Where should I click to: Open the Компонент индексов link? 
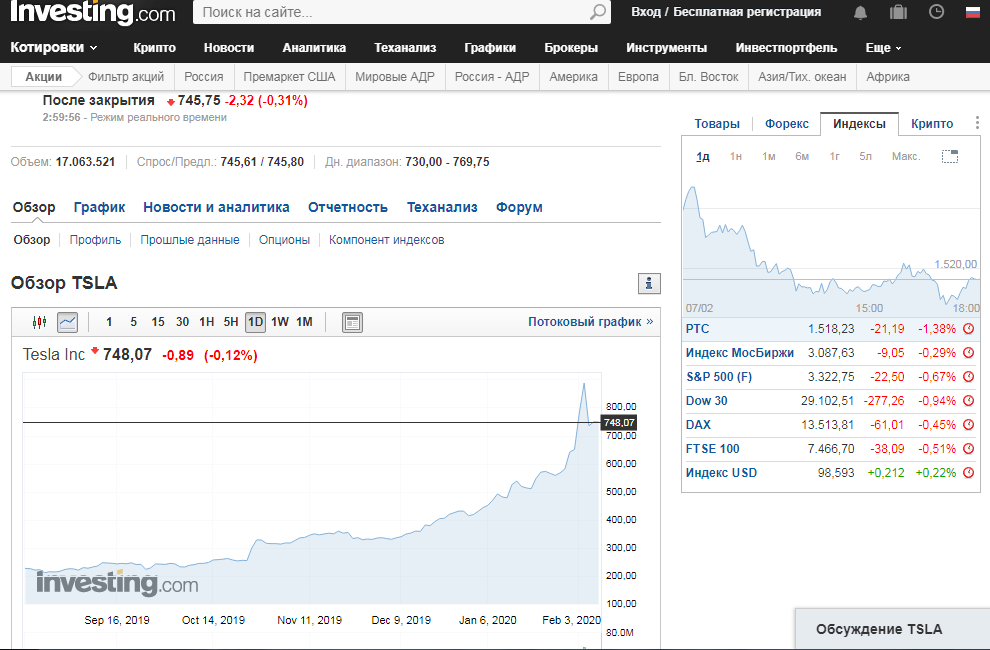[x=386, y=240]
